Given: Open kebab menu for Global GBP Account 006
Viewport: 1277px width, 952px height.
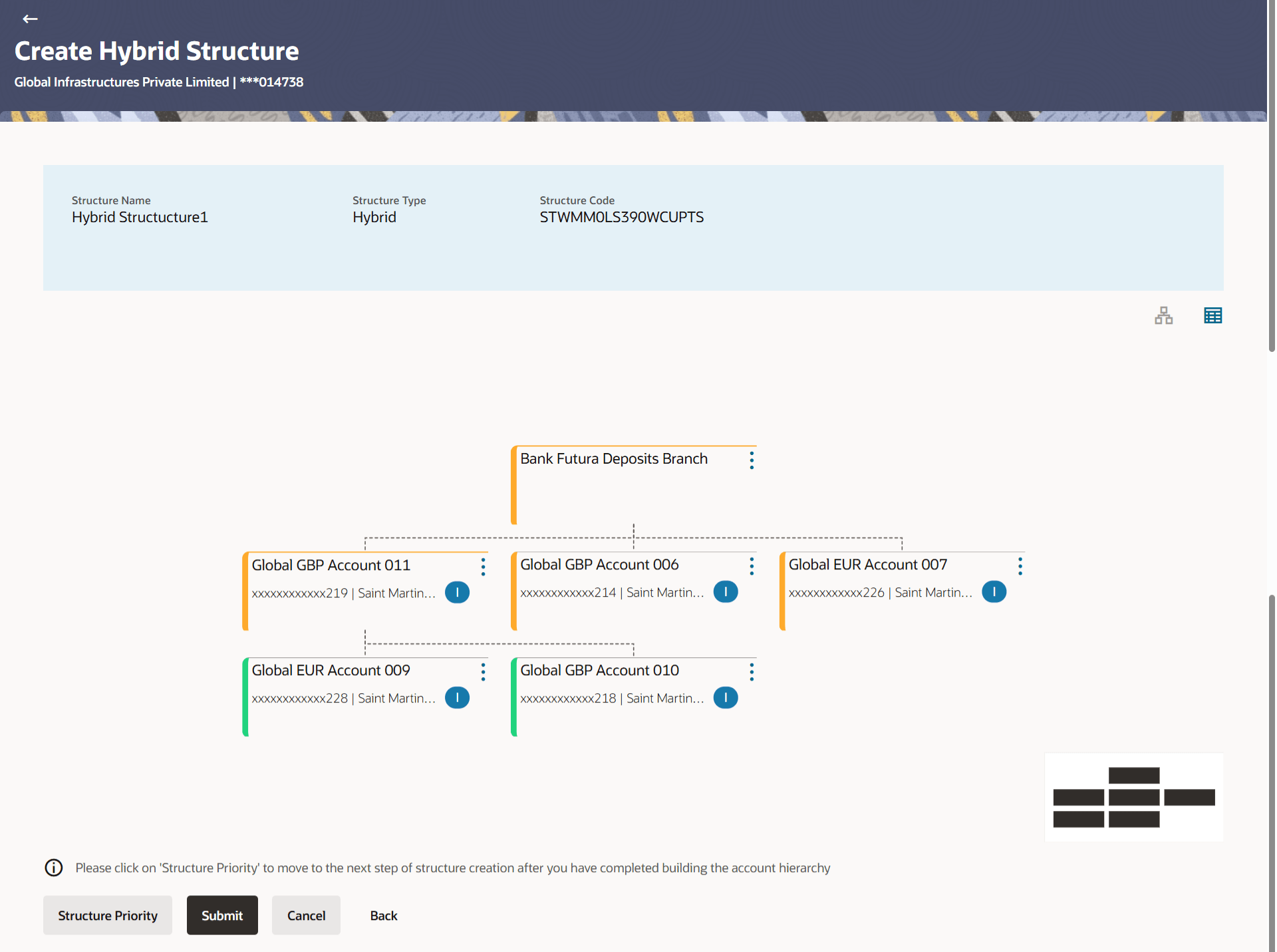Looking at the screenshot, I should pos(752,565).
